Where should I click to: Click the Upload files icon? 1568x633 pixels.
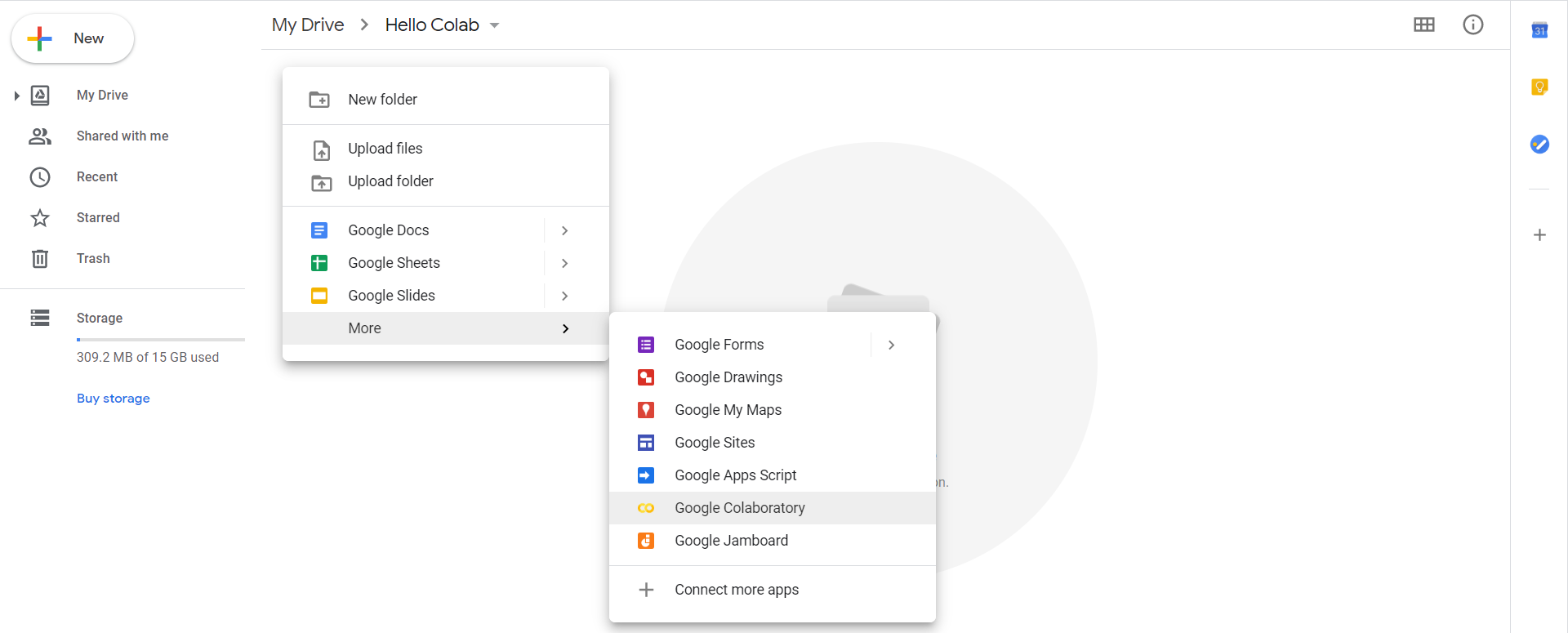(x=322, y=150)
